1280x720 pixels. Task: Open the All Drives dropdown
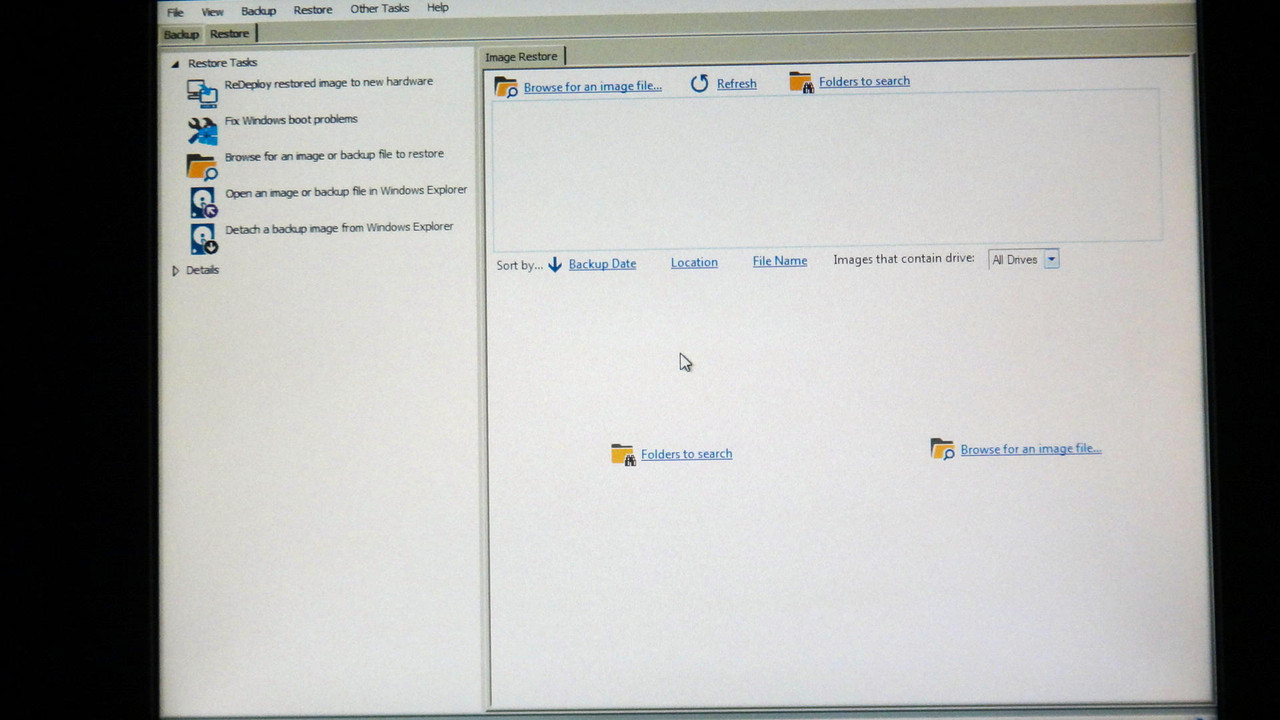pos(1051,259)
